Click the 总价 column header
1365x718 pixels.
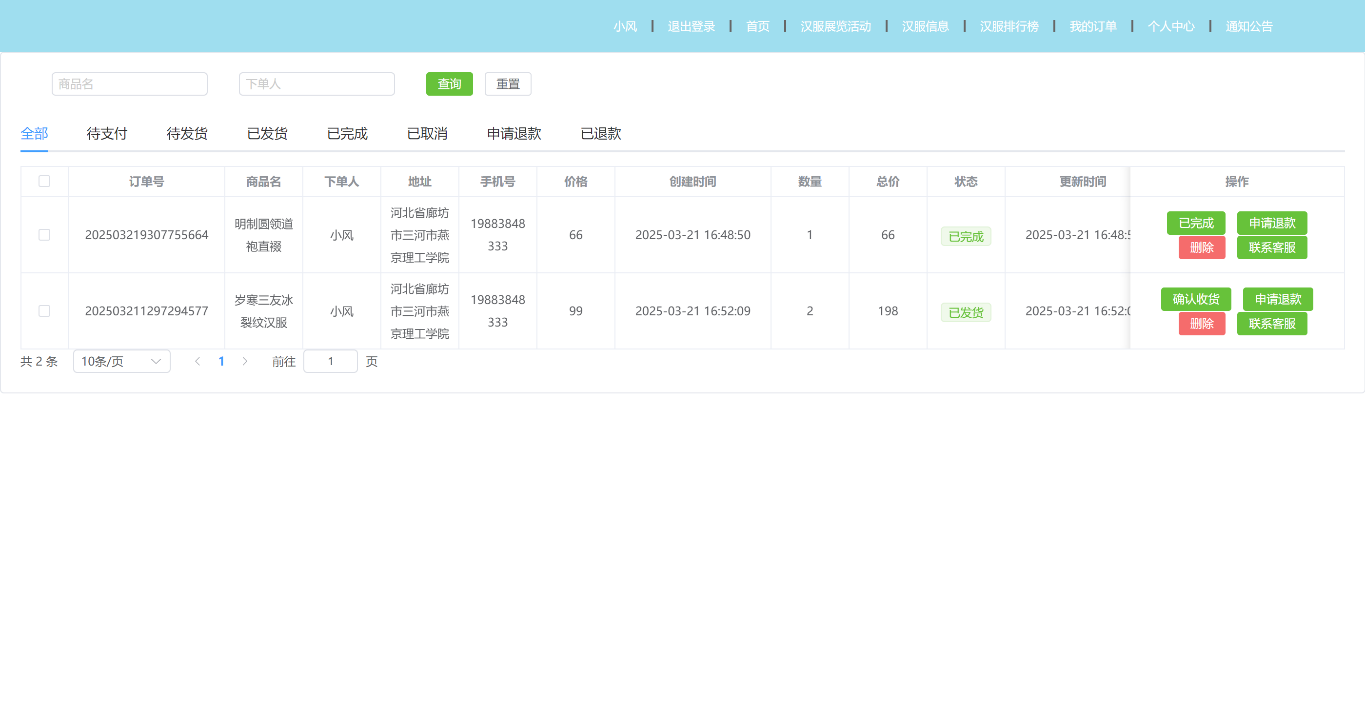888,181
